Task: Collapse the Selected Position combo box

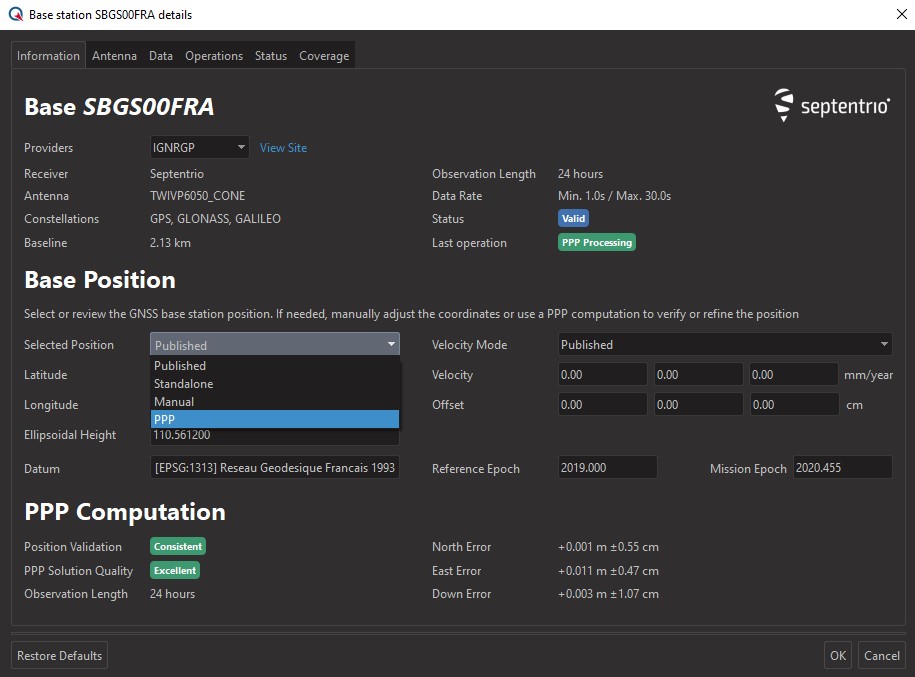Action: [275, 345]
